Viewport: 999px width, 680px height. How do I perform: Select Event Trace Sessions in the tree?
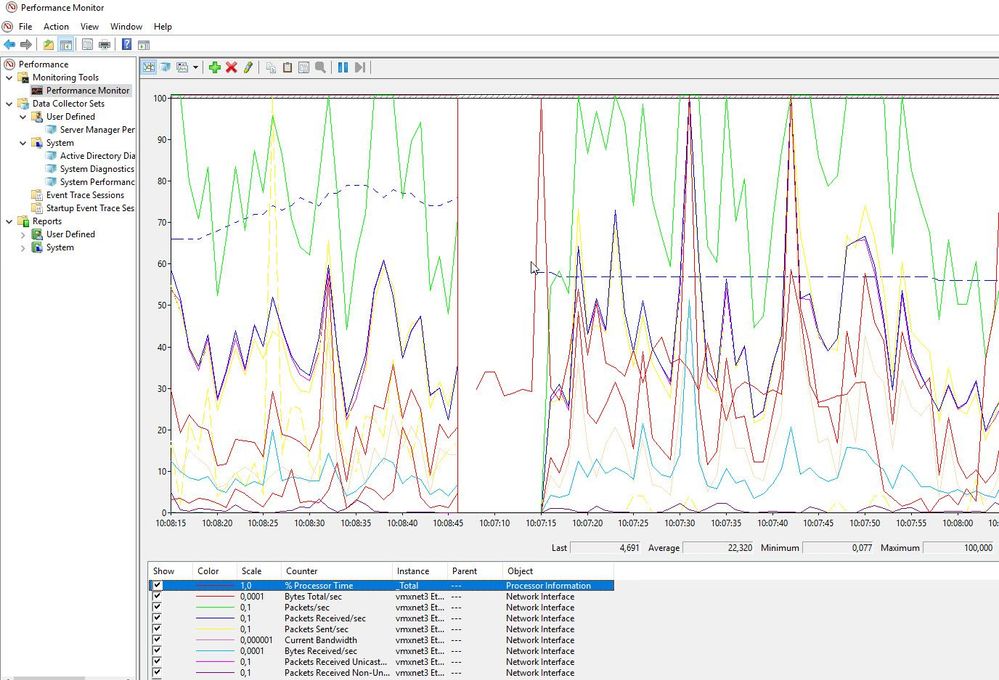85,195
